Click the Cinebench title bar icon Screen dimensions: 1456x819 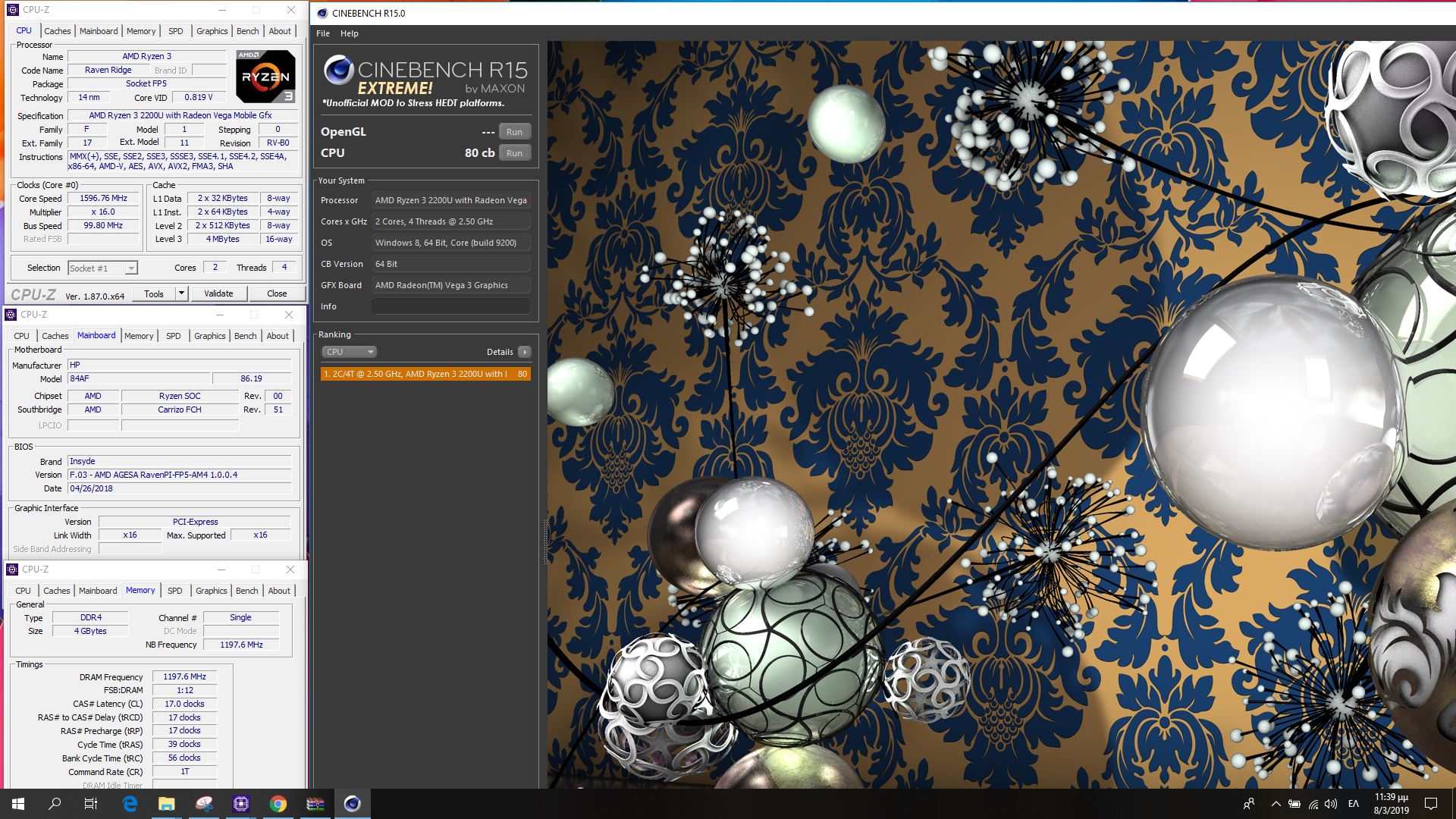(322, 13)
